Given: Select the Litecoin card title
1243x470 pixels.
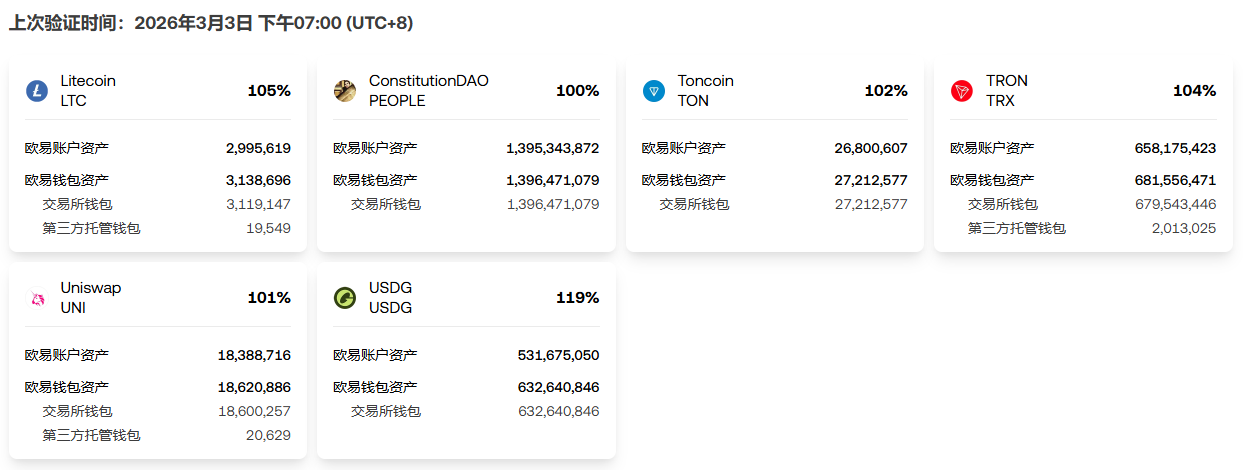Looking at the screenshot, I should tap(88, 81).
